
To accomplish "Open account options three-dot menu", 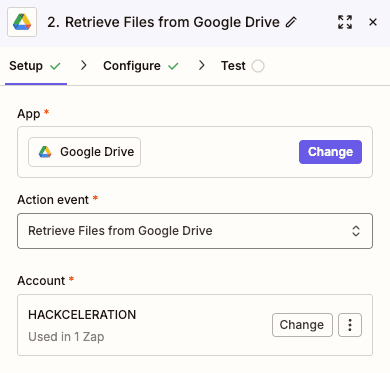I will (x=350, y=325).
